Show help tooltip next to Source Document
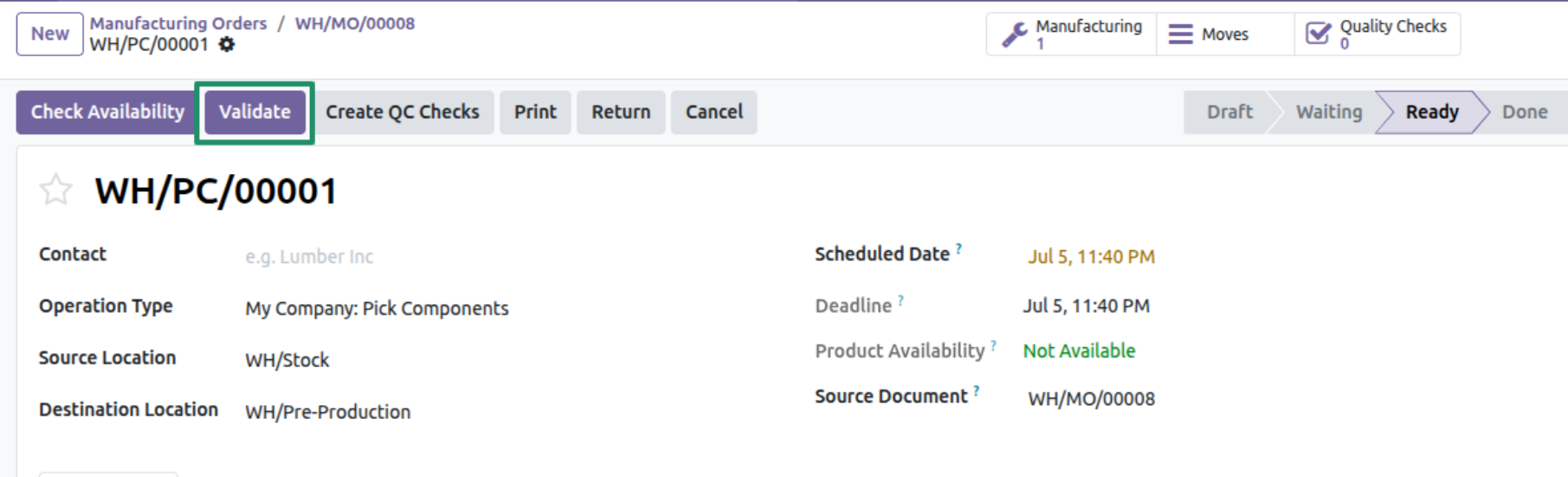 click(976, 391)
